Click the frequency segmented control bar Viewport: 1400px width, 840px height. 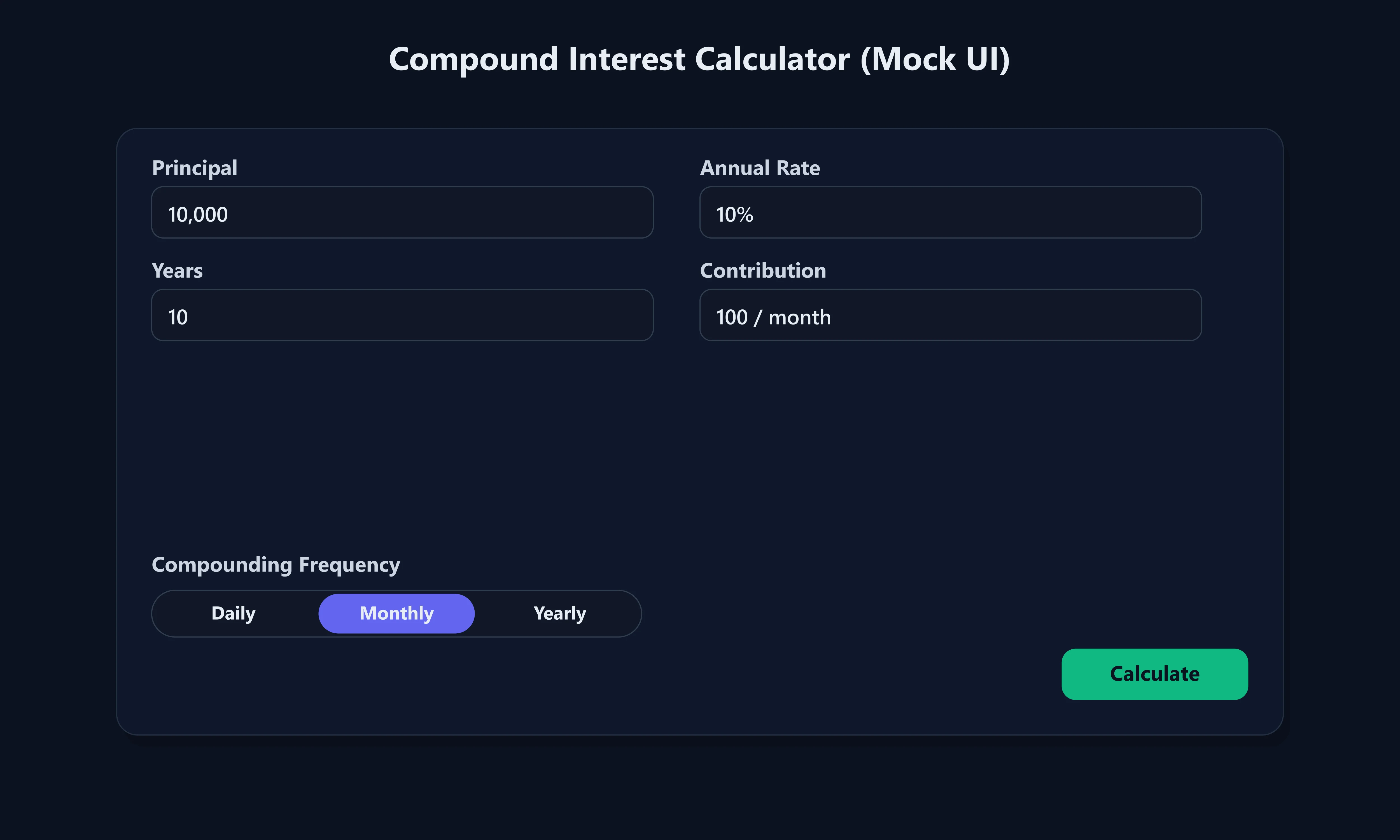[396, 613]
